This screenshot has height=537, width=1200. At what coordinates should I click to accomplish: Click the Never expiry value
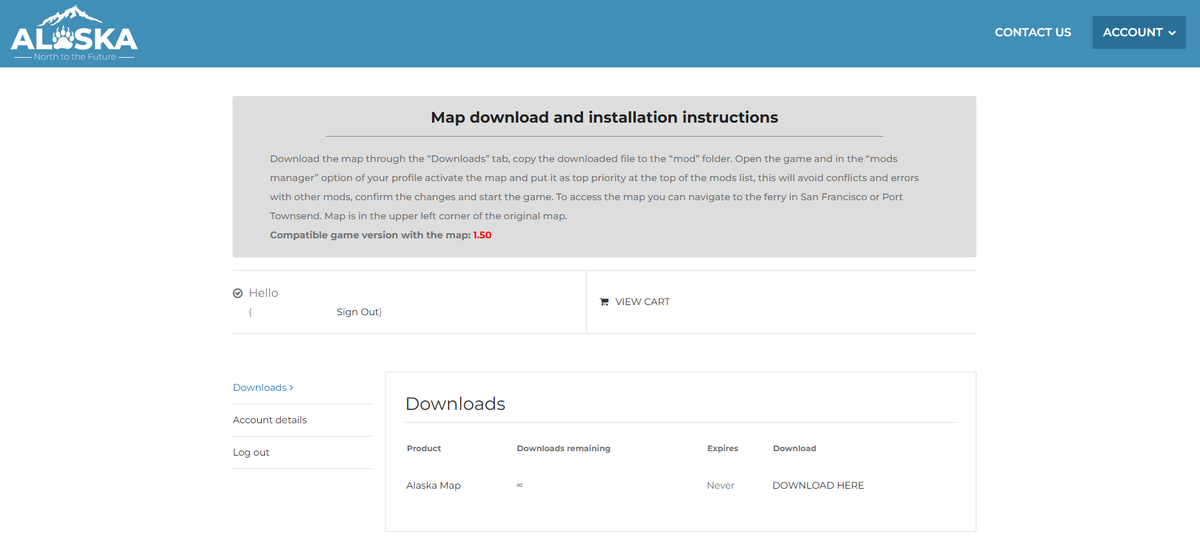[x=721, y=485]
